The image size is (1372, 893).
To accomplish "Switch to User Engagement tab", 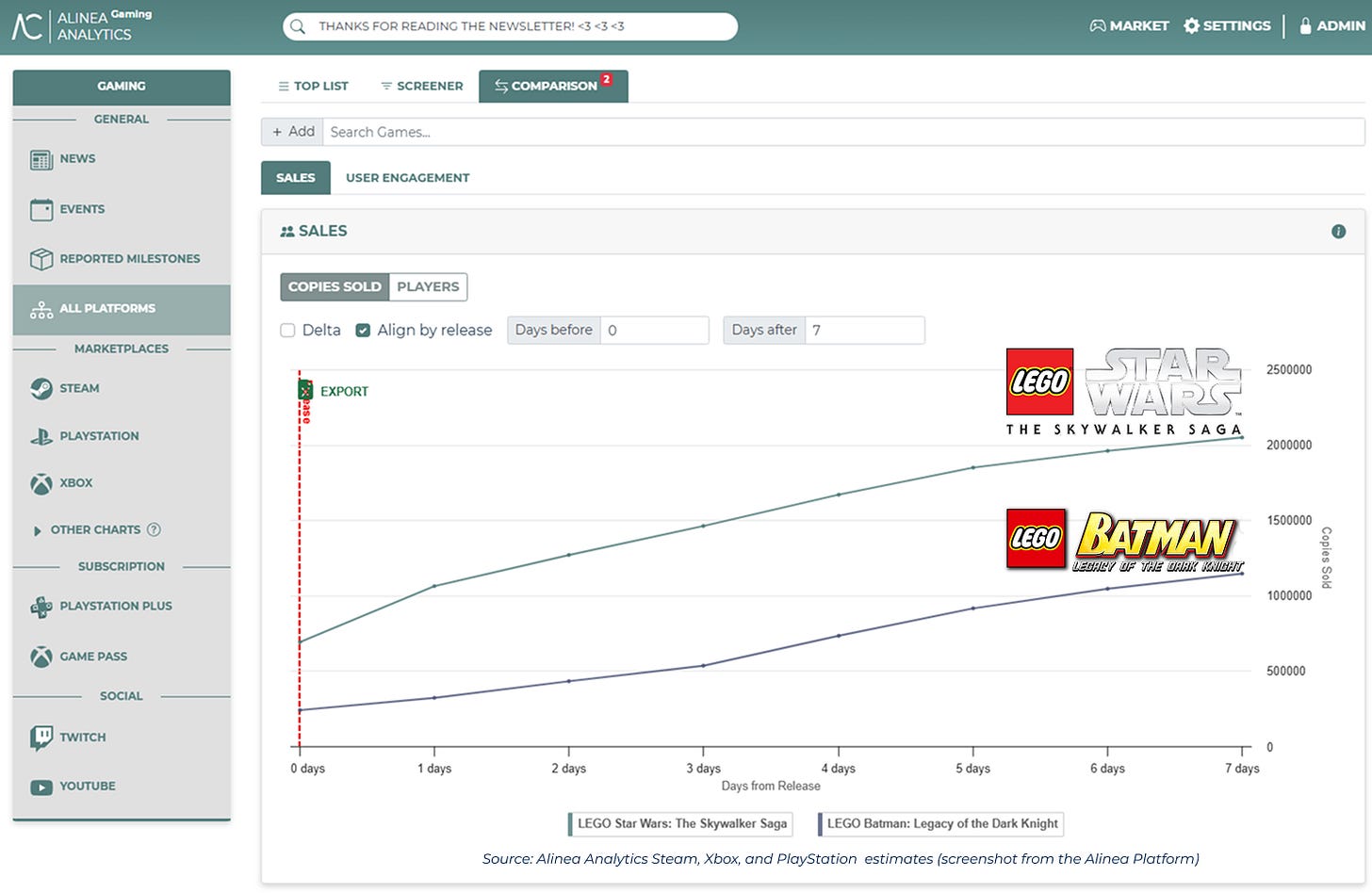I will tap(407, 178).
